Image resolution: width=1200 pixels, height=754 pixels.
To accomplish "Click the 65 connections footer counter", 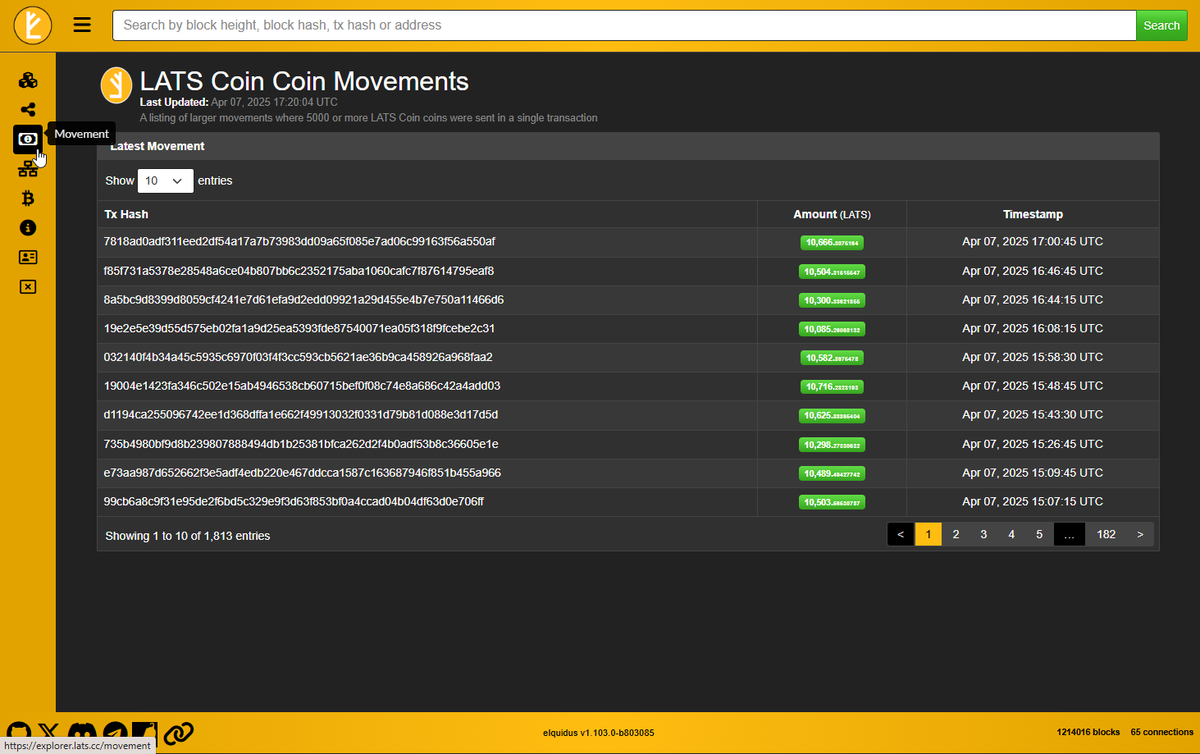I will tap(1162, 733).
